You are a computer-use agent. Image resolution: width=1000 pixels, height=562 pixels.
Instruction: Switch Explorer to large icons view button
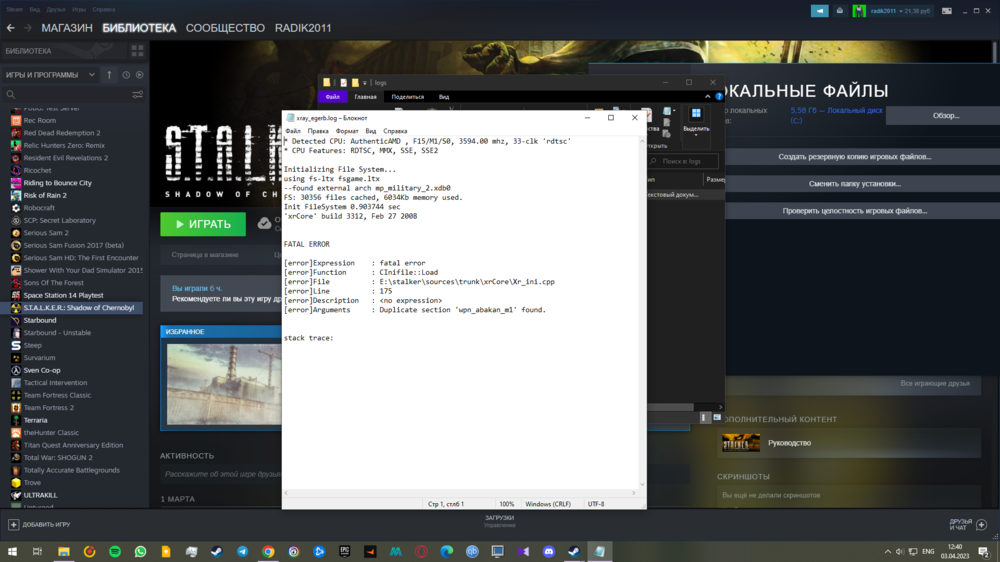(x=717, y=417)
